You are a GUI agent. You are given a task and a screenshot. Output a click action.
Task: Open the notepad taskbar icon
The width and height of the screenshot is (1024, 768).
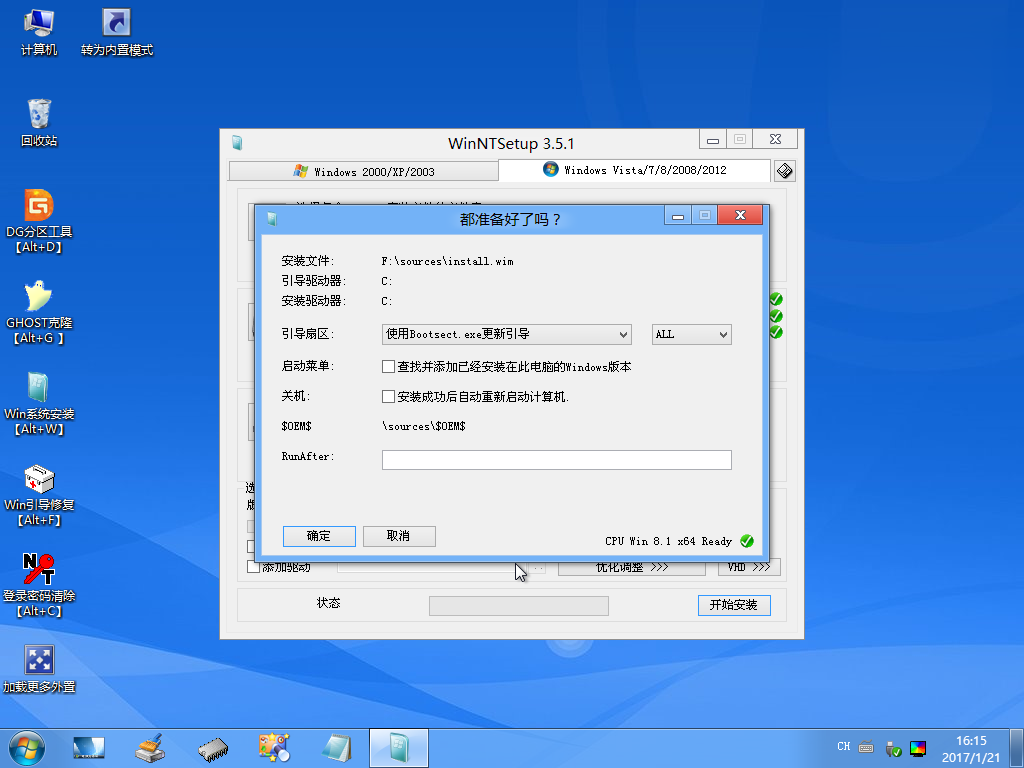(x=337, y=748)
